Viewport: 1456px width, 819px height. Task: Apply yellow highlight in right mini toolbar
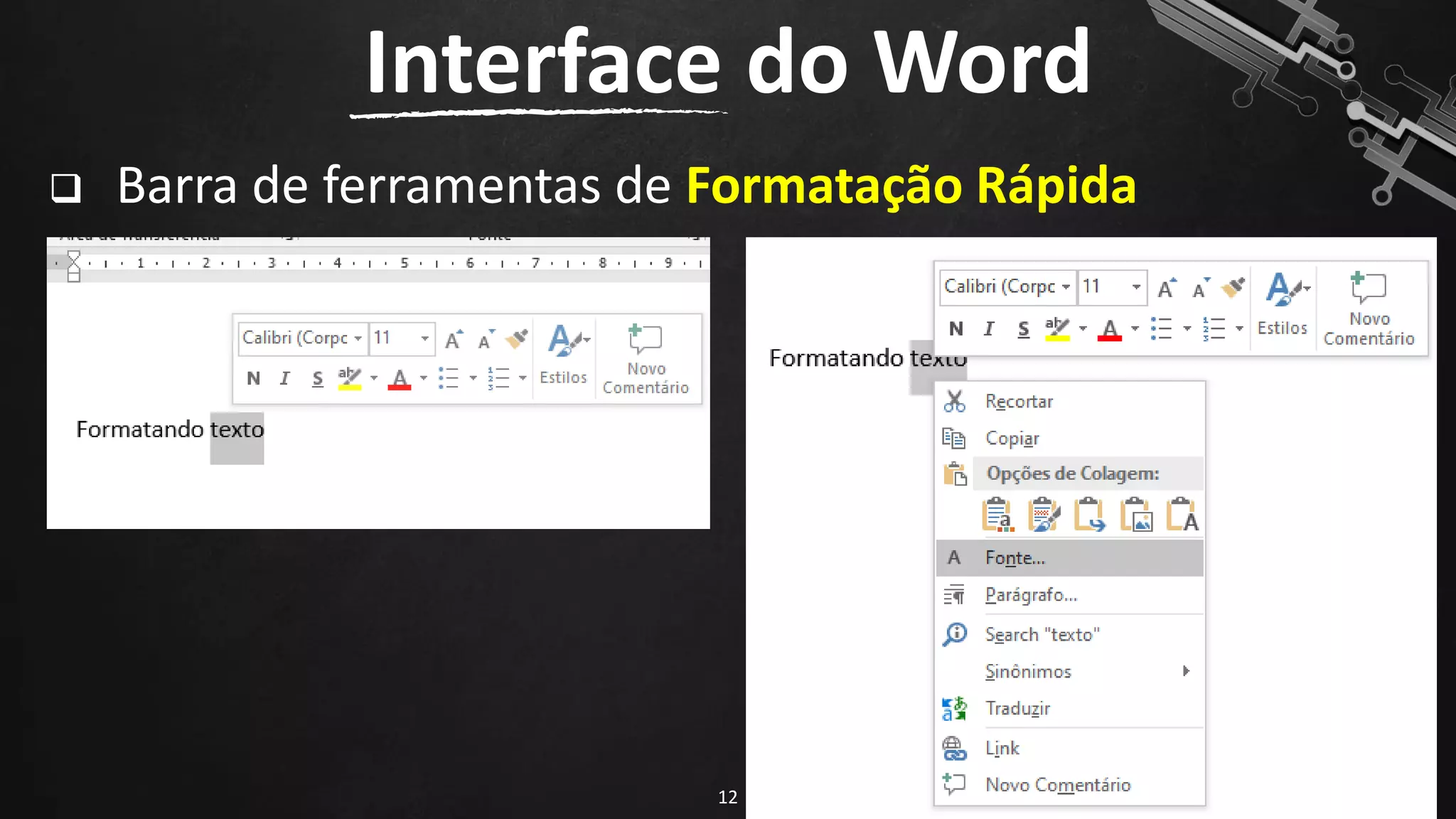[x=1057, y=328]
